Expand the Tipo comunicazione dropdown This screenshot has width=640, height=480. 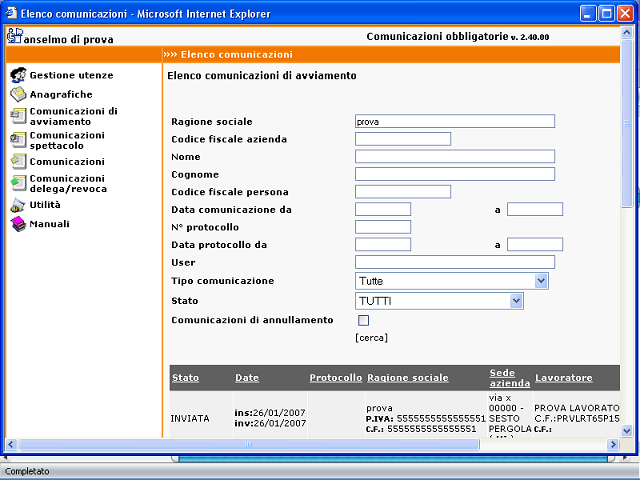tap(541, 281)
